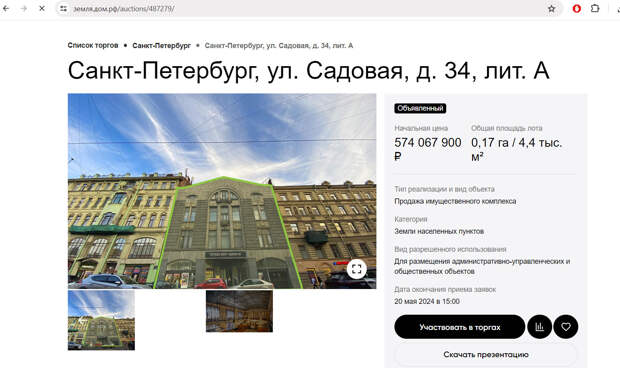Screen dimensions: 620x368
Task: Select the first building facade thumbnail
Action: 101,320
